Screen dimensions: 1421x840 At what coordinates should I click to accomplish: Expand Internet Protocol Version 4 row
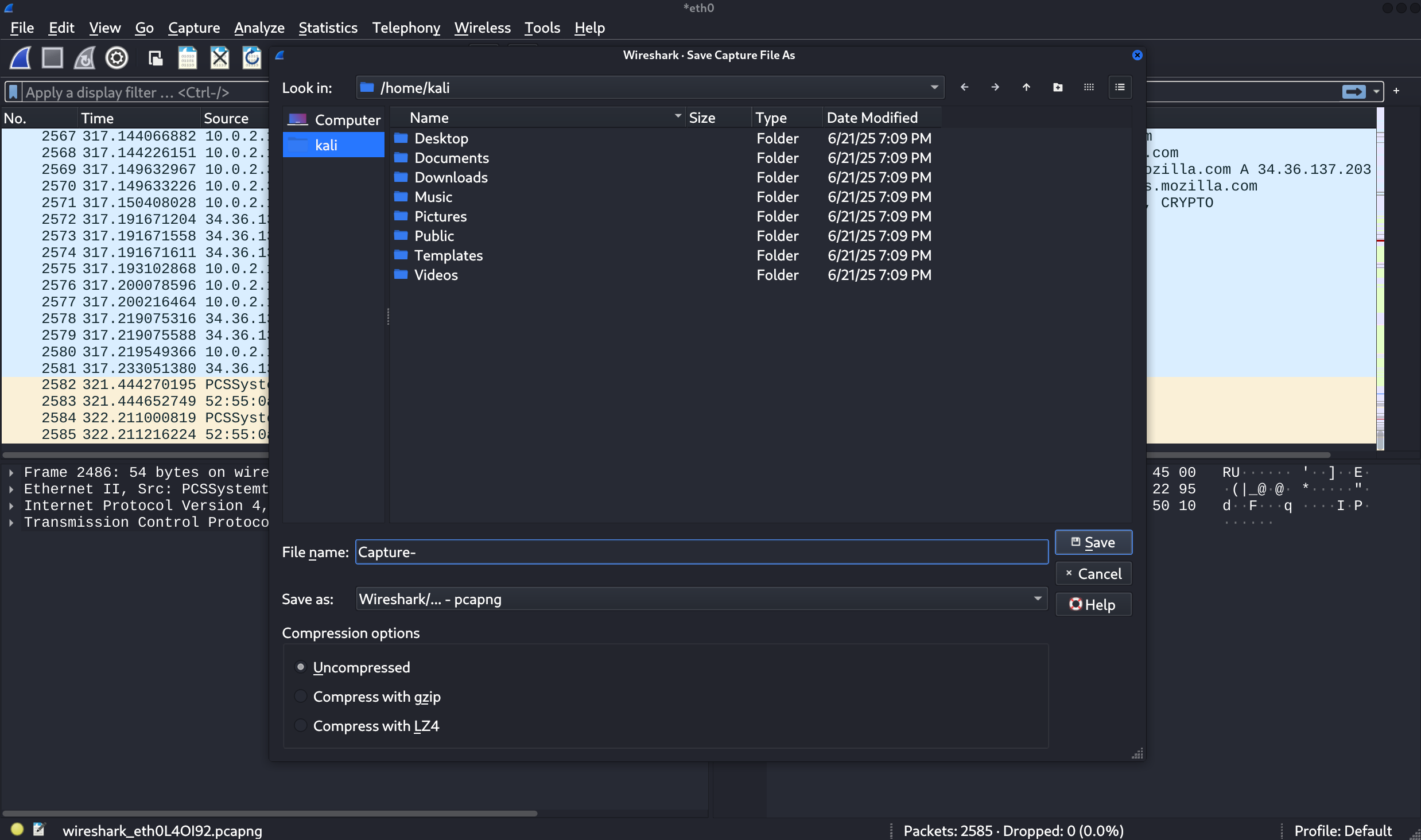[11, 505]
